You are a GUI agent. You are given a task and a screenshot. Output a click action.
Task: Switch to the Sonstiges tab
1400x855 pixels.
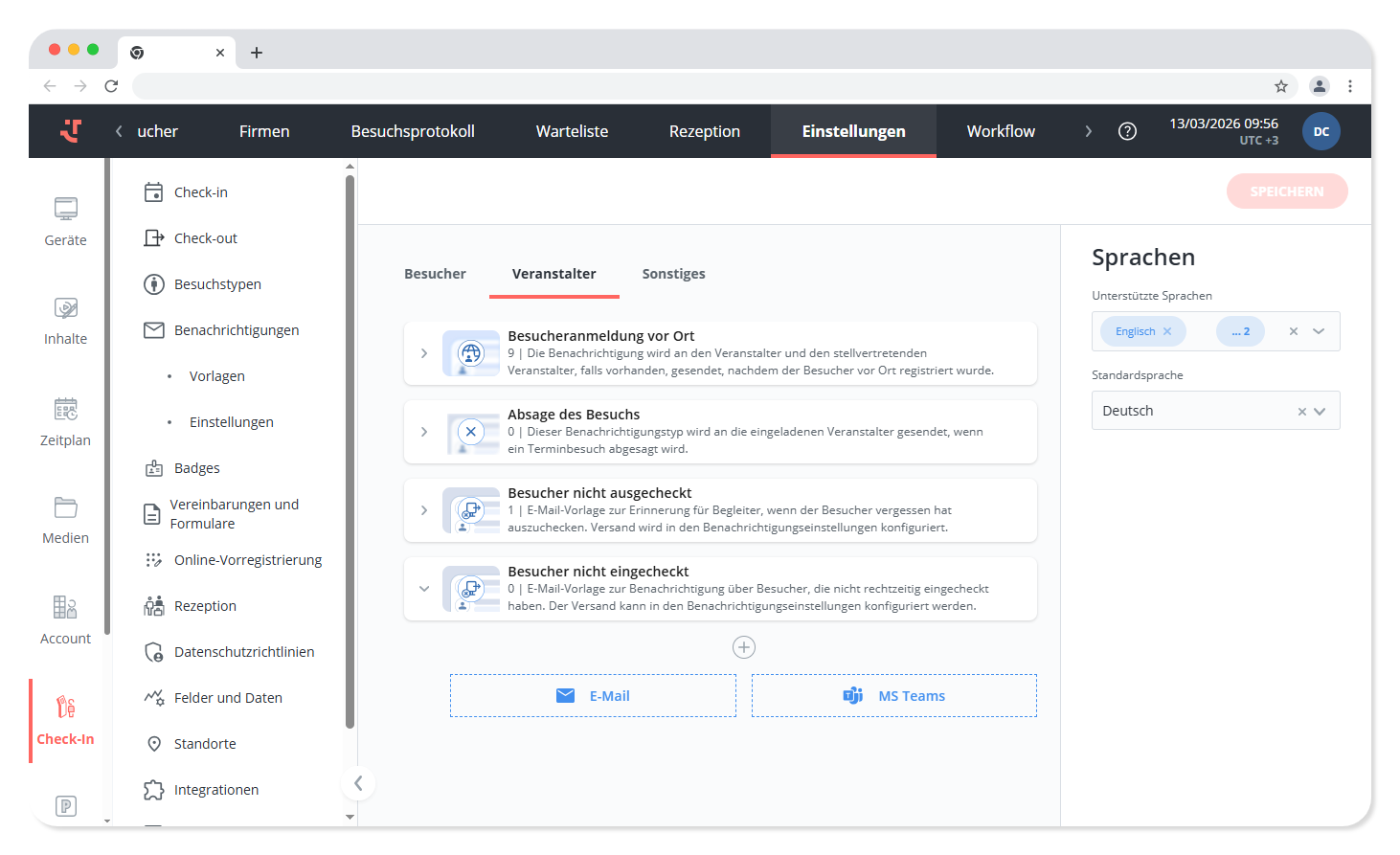point(673,274)
